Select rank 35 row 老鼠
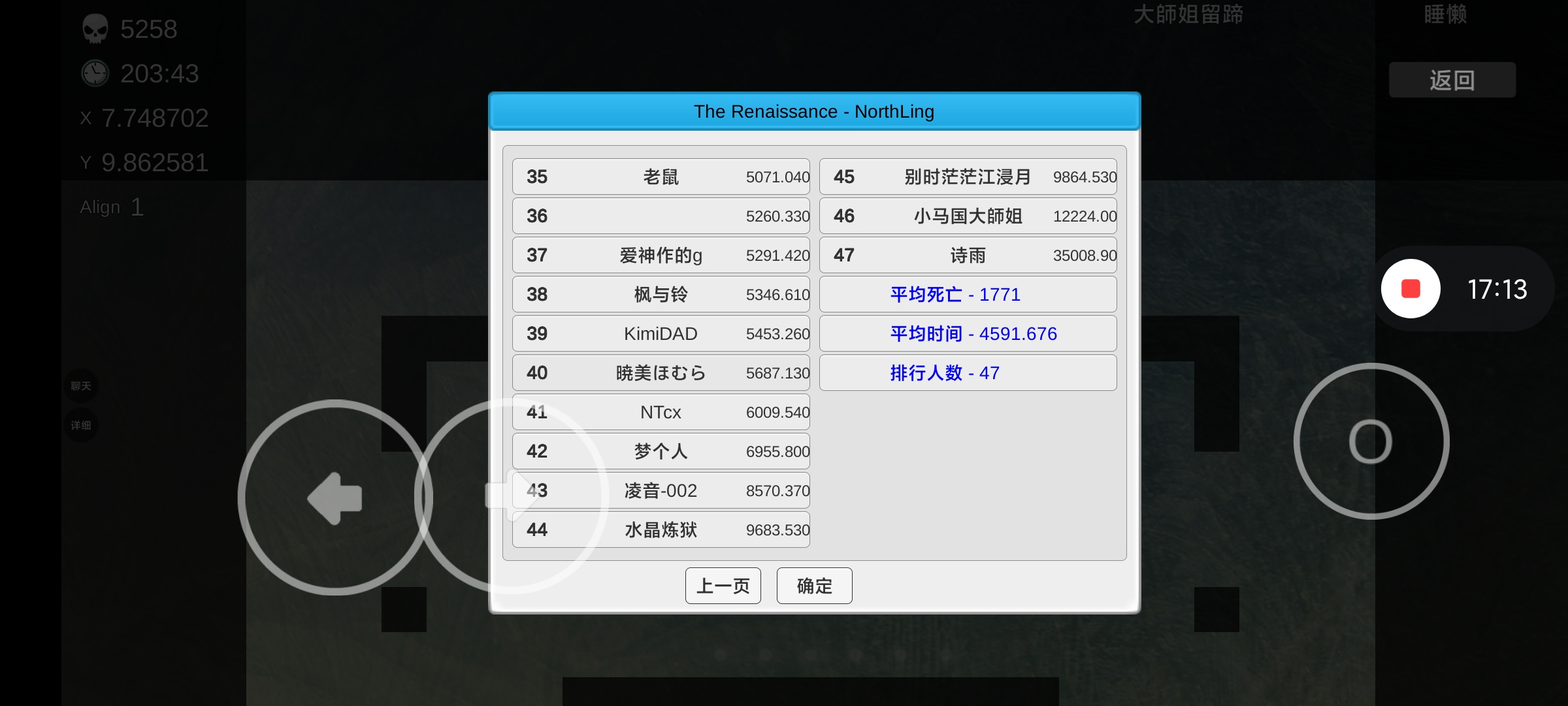Screen dimensions: 1568x706 click(x=661, y=176)
